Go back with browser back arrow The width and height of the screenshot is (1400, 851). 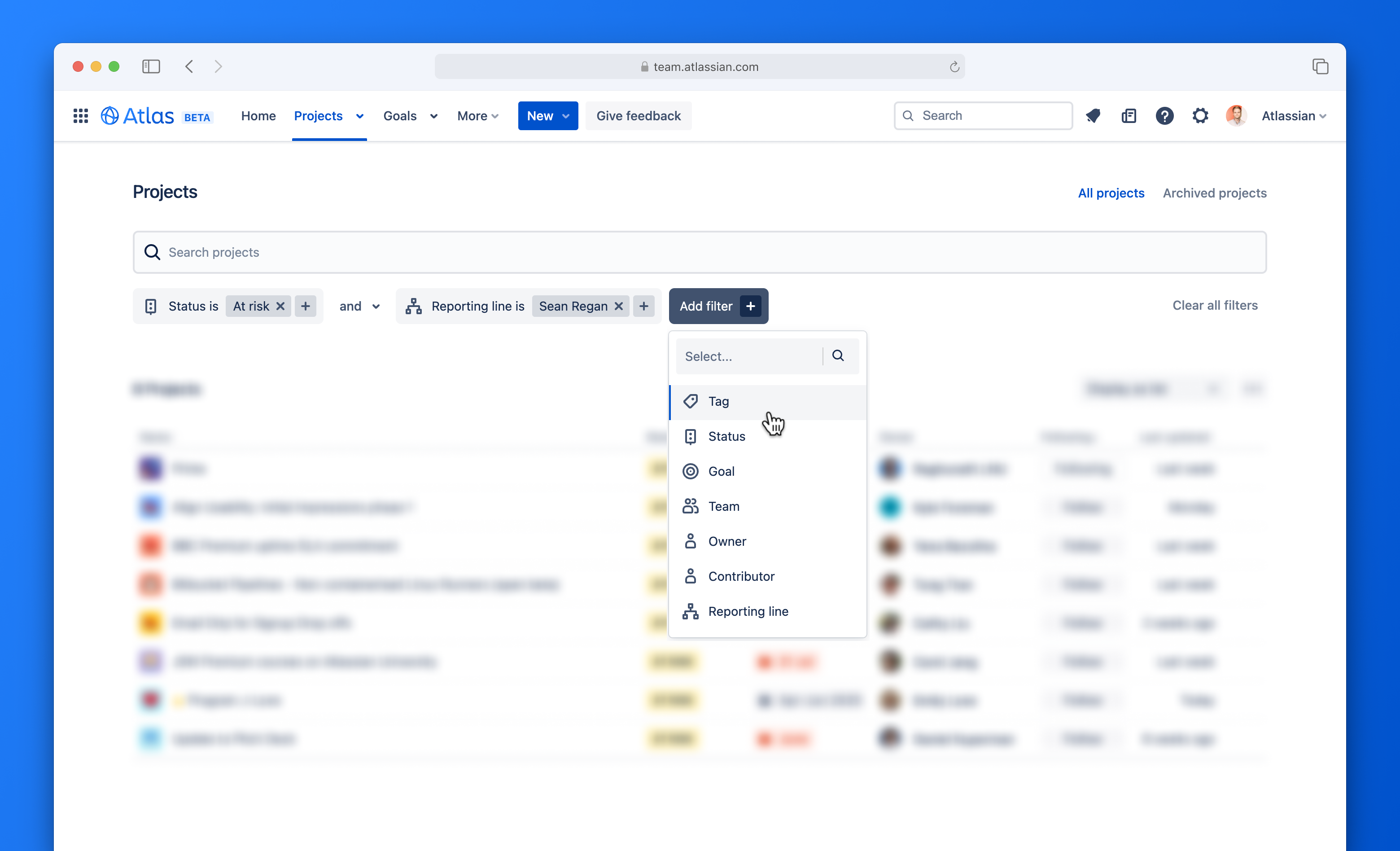click(x=189, y=66)
